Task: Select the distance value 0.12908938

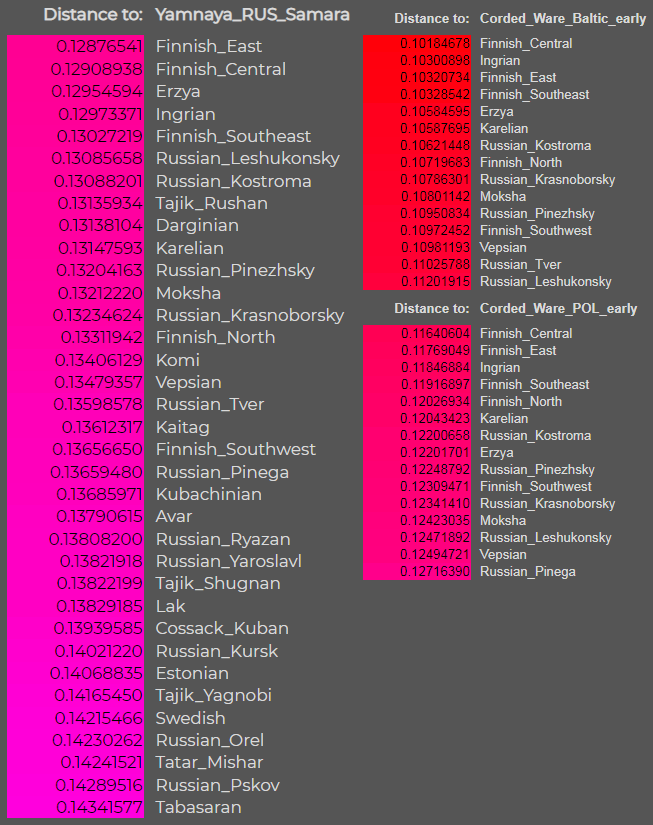Action: coord(97,69)
